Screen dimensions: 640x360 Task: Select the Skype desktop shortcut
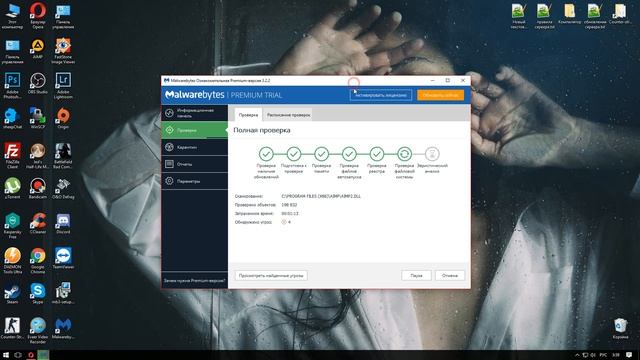coord(38,294)
